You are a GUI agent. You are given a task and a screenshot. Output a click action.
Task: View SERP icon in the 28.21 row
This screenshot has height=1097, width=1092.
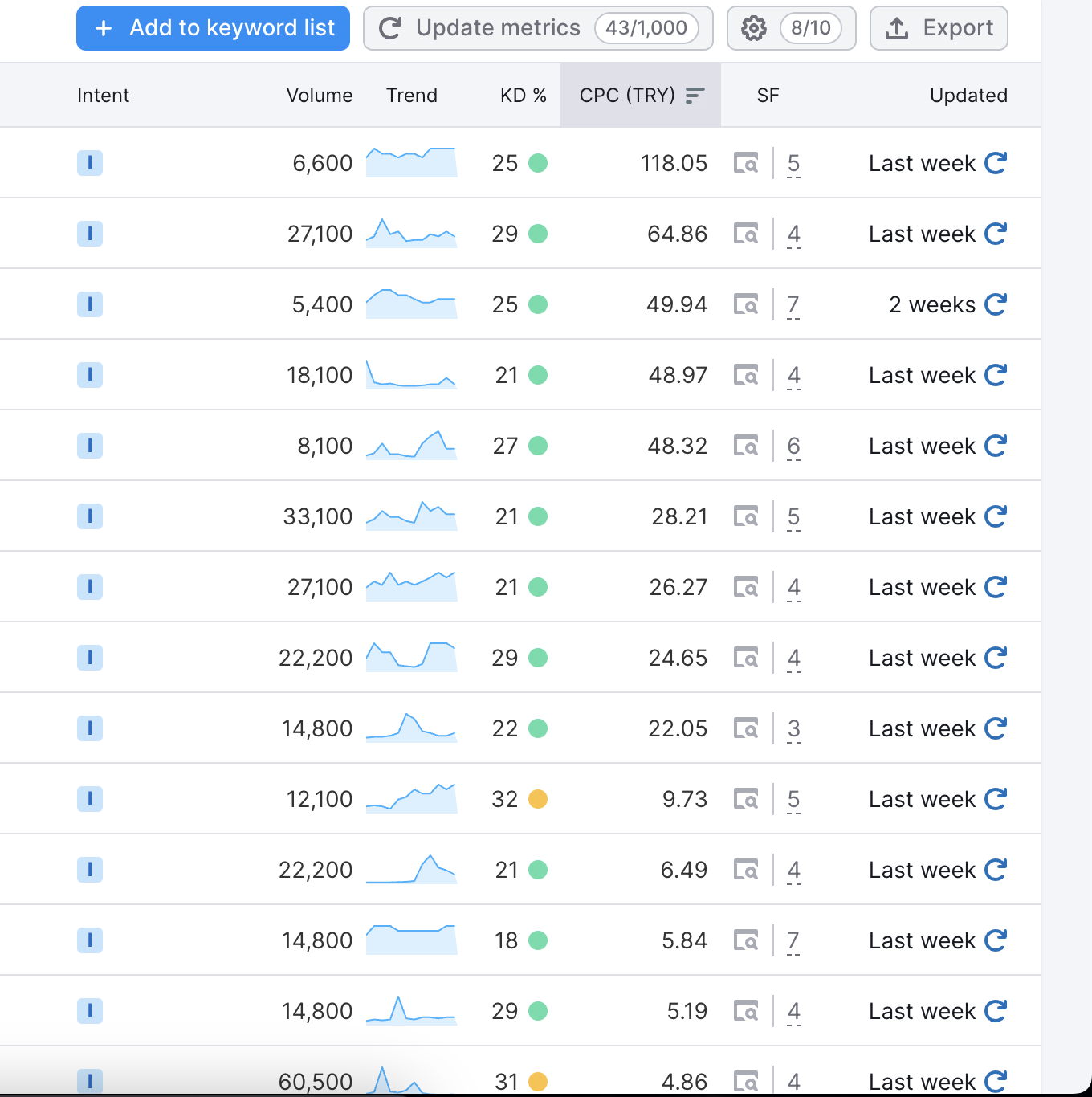(746, 516)
